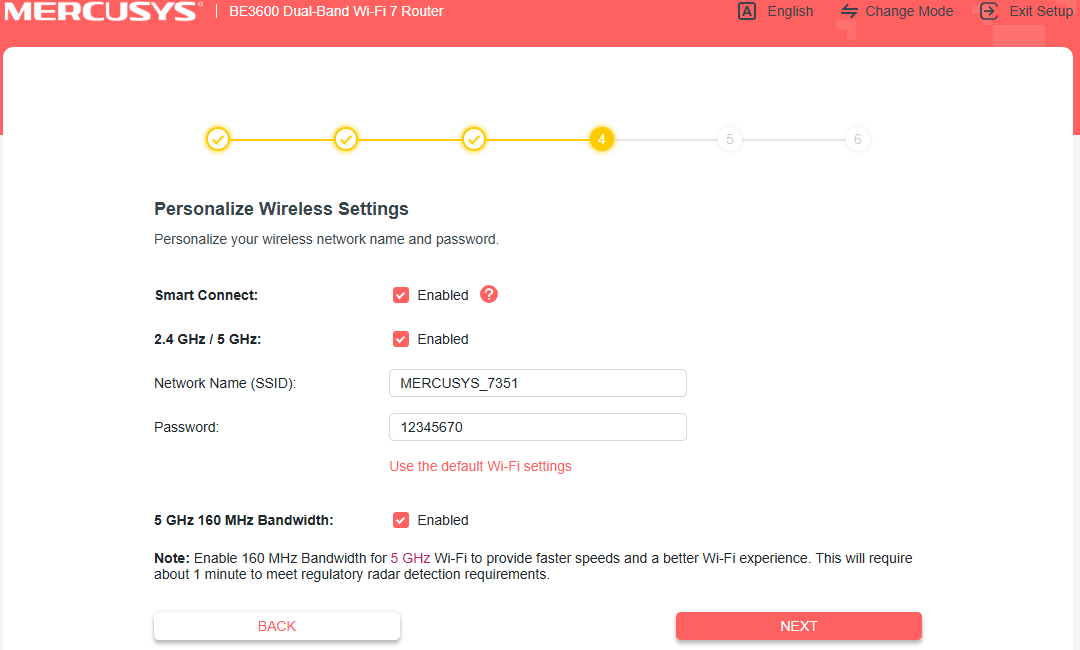Select the Network Name SSID field
This screenshot has width=1080, height=650.
(x=537, y=382)
